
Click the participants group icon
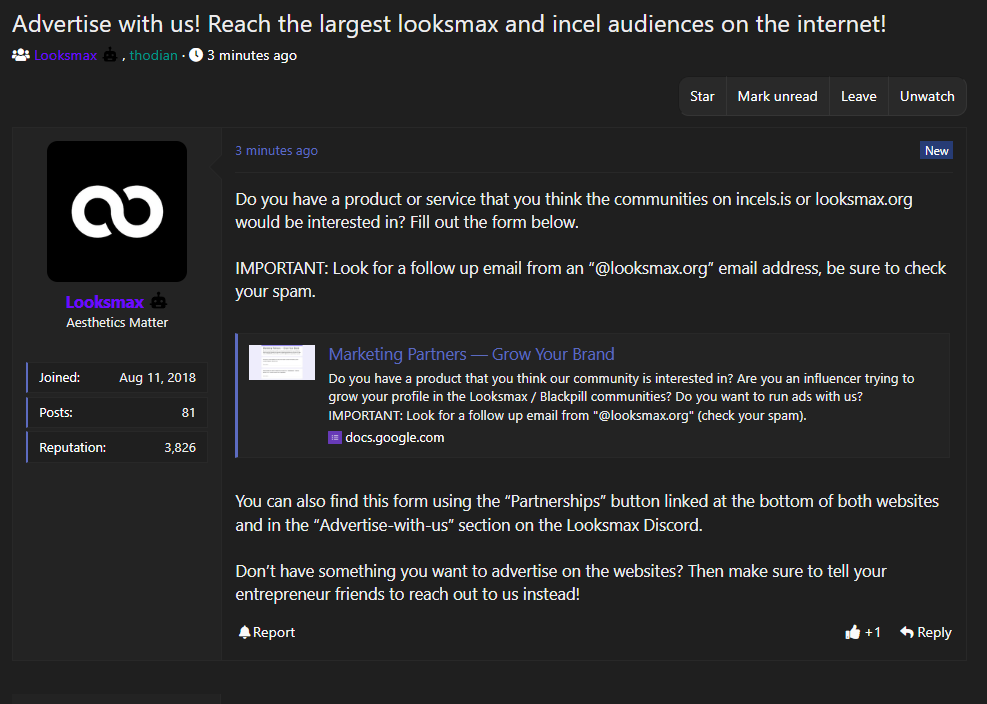point(21,55)
